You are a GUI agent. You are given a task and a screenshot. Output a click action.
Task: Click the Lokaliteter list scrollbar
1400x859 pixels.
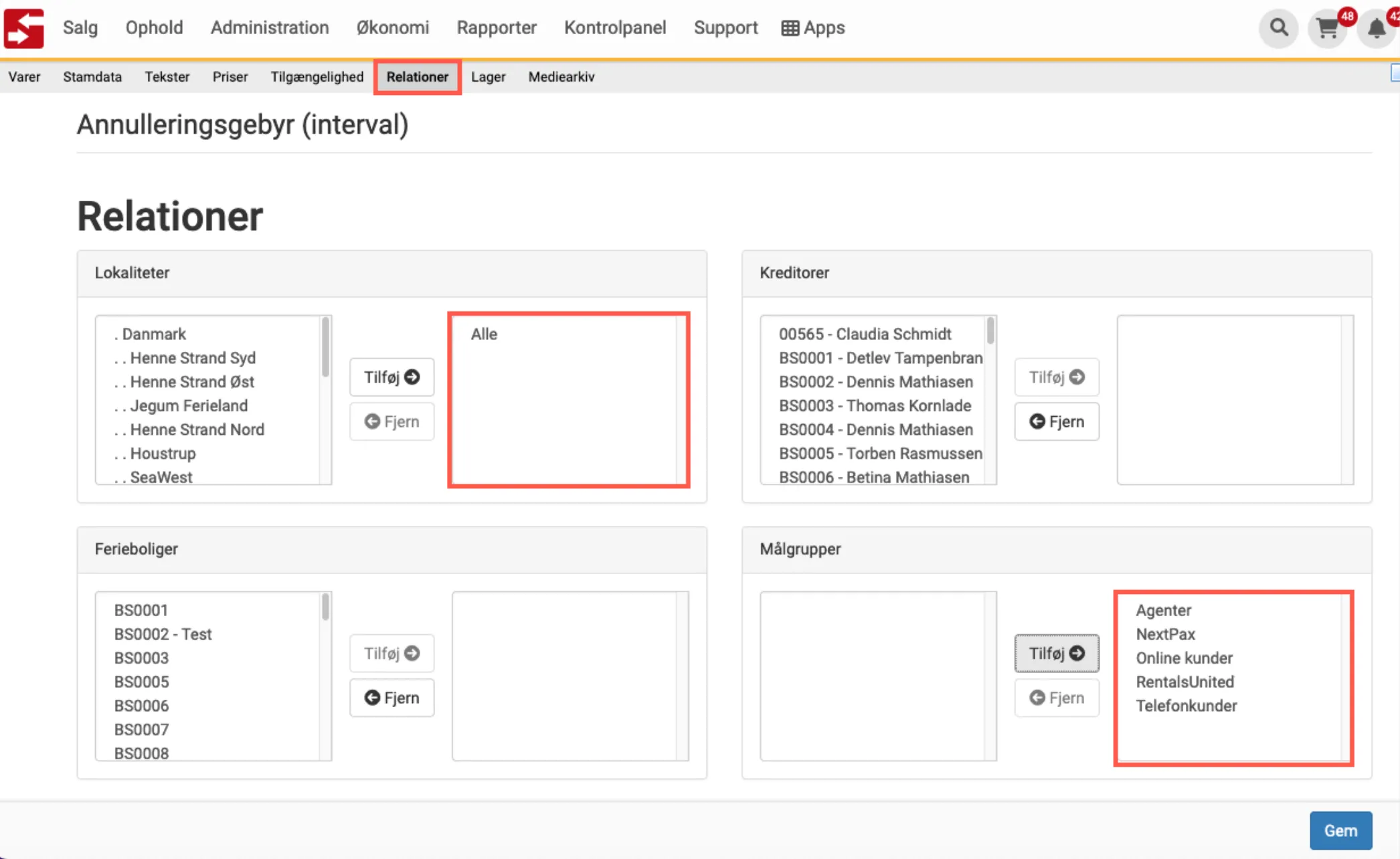point(326,348)
